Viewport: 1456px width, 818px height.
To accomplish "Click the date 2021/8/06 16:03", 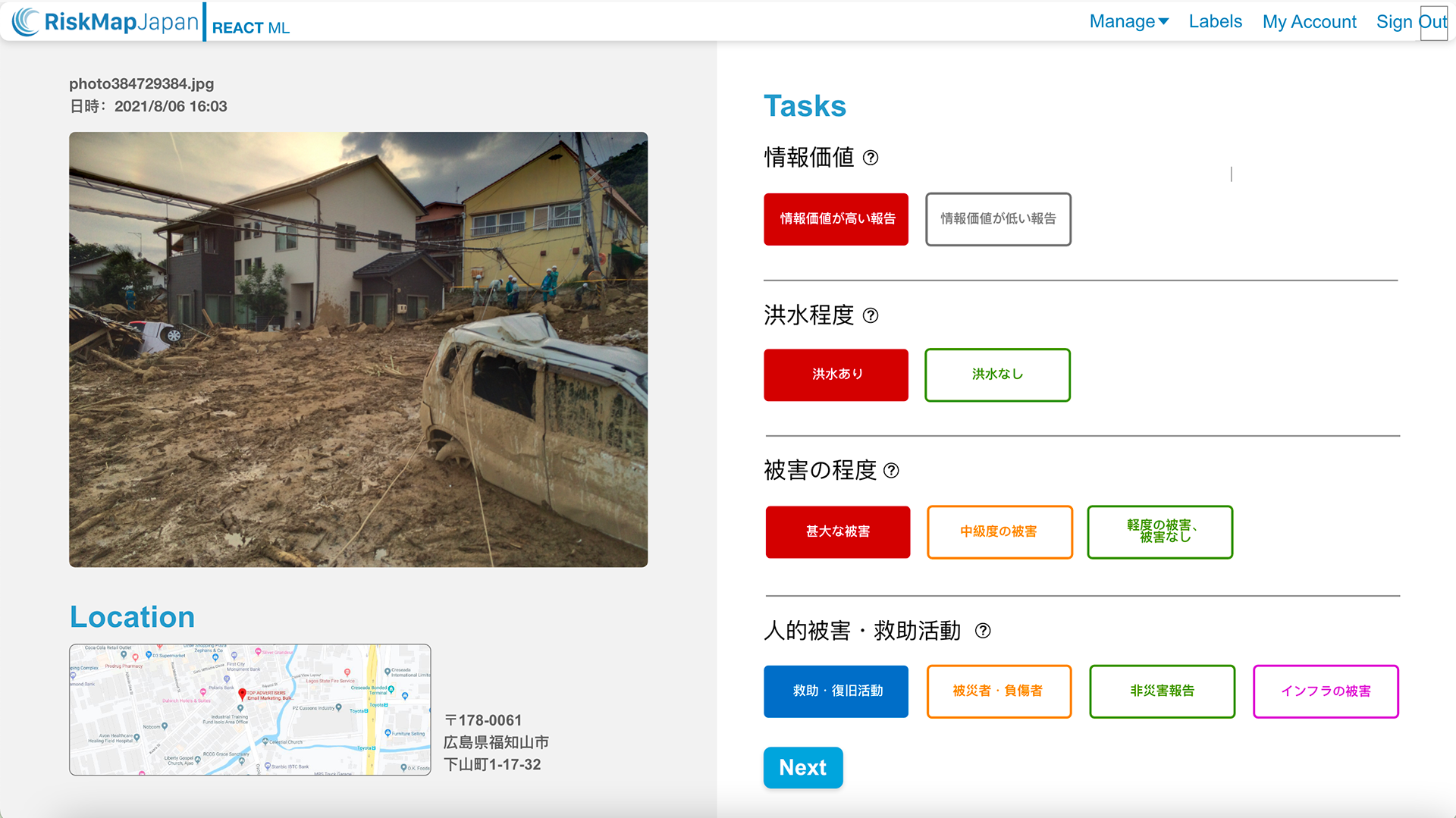I will tap(171, 106).
